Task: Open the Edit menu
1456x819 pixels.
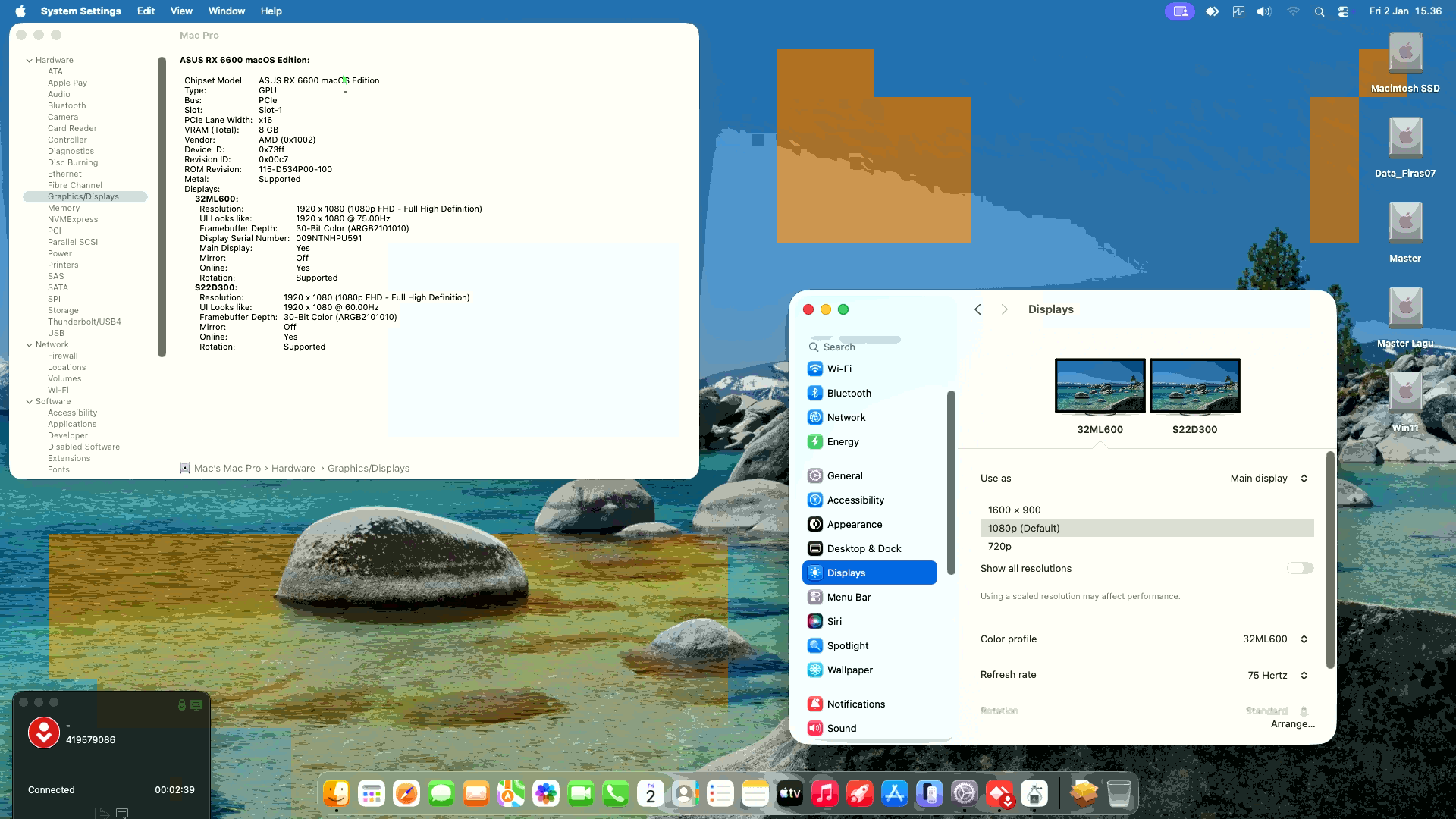Action: coord(146,11)
